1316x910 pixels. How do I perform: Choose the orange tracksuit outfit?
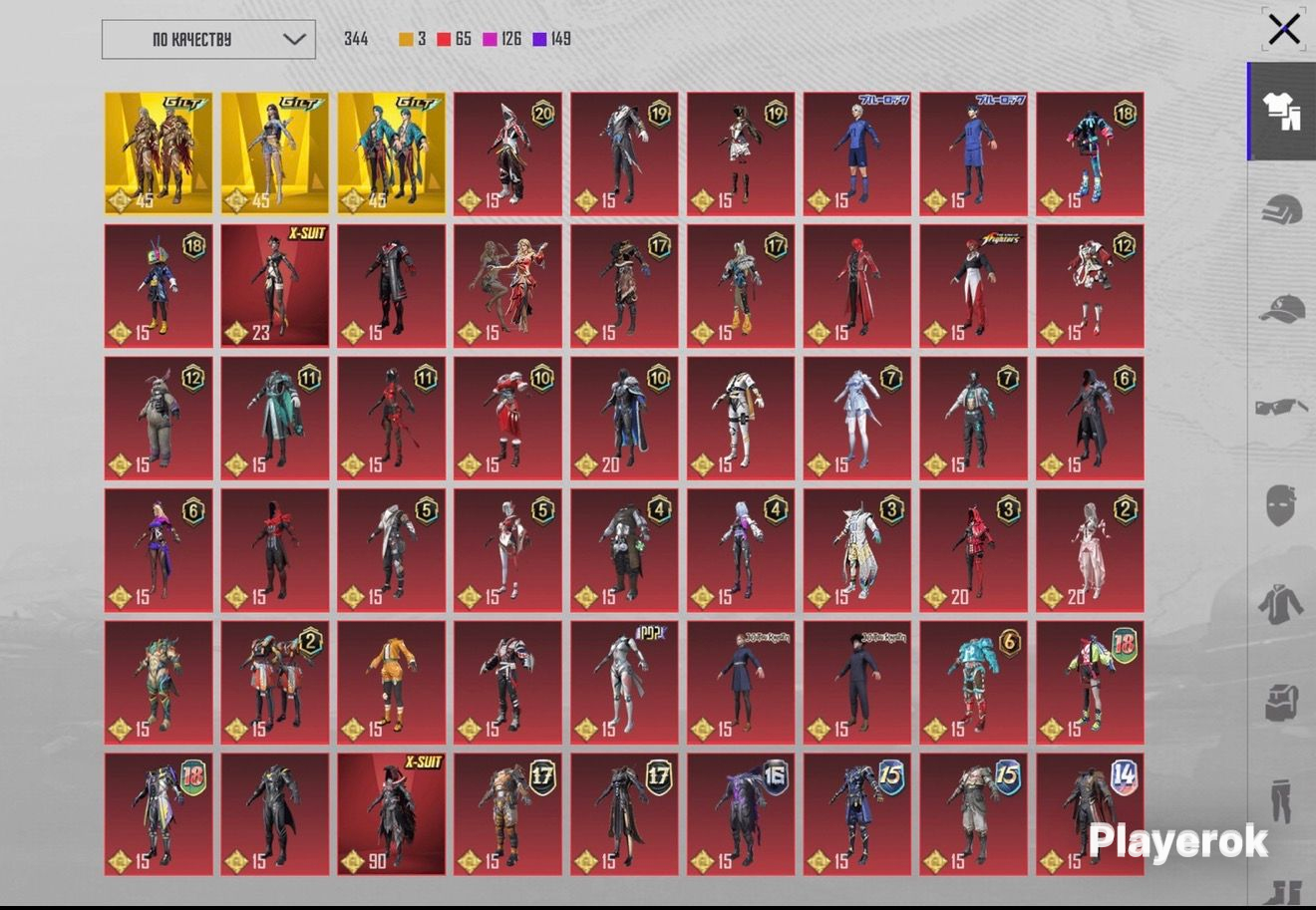coord(392,683)
